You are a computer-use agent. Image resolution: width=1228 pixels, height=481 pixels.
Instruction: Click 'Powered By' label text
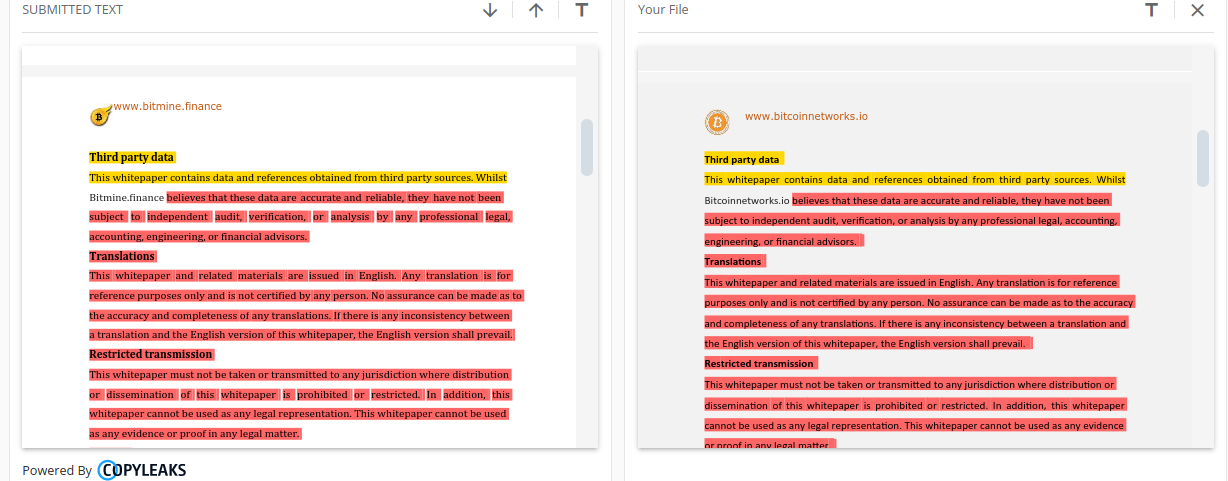pos(57,470)
